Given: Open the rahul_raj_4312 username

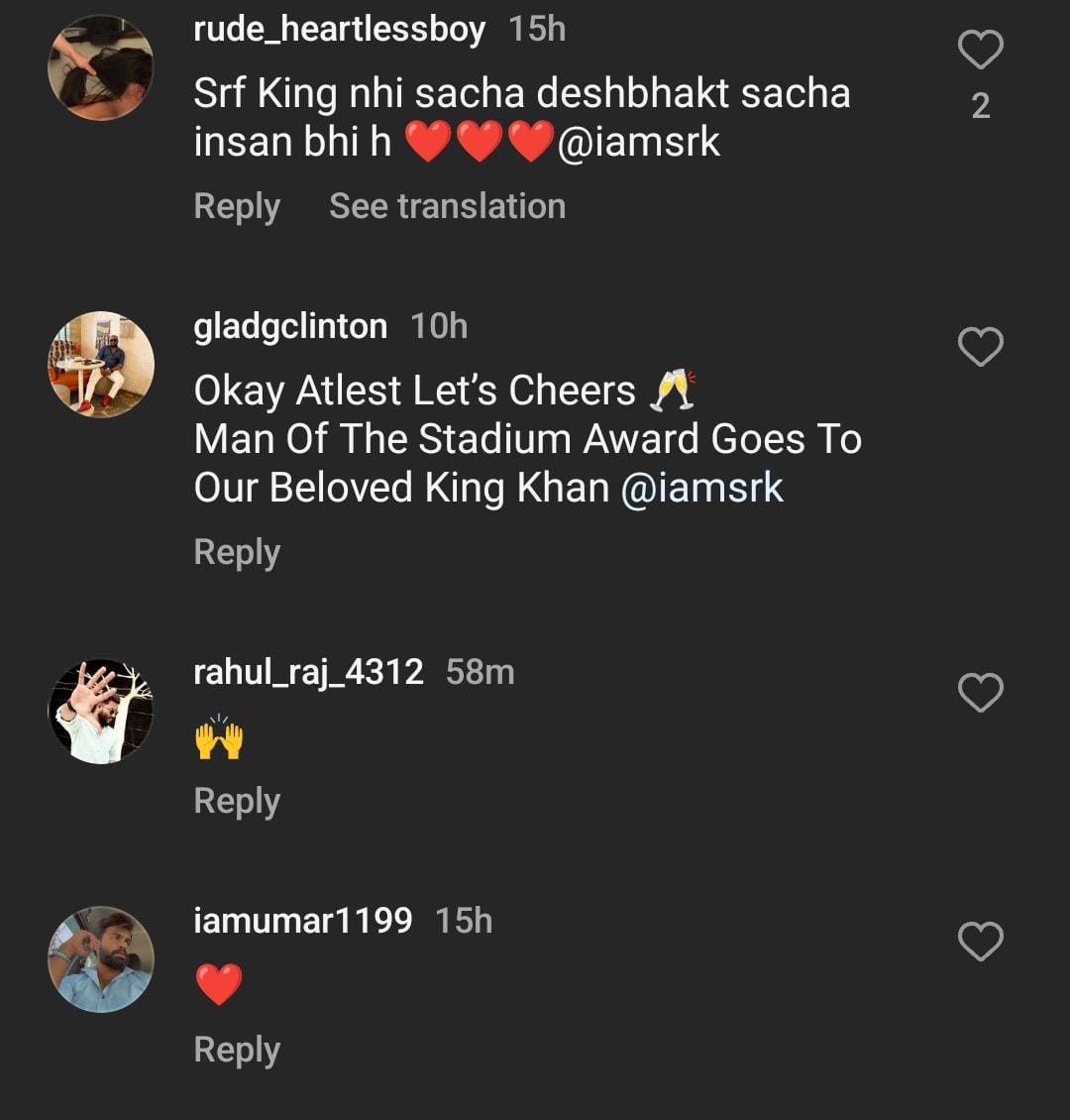Looking at the screenshot, I should point(308,672).
